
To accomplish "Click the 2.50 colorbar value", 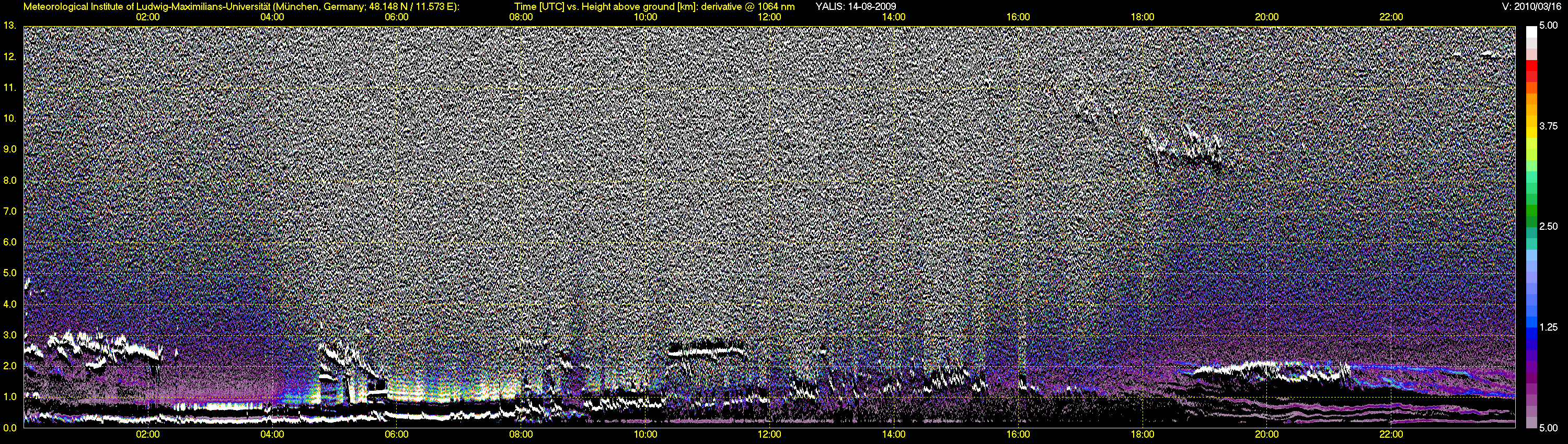I will click(1549, 226).
